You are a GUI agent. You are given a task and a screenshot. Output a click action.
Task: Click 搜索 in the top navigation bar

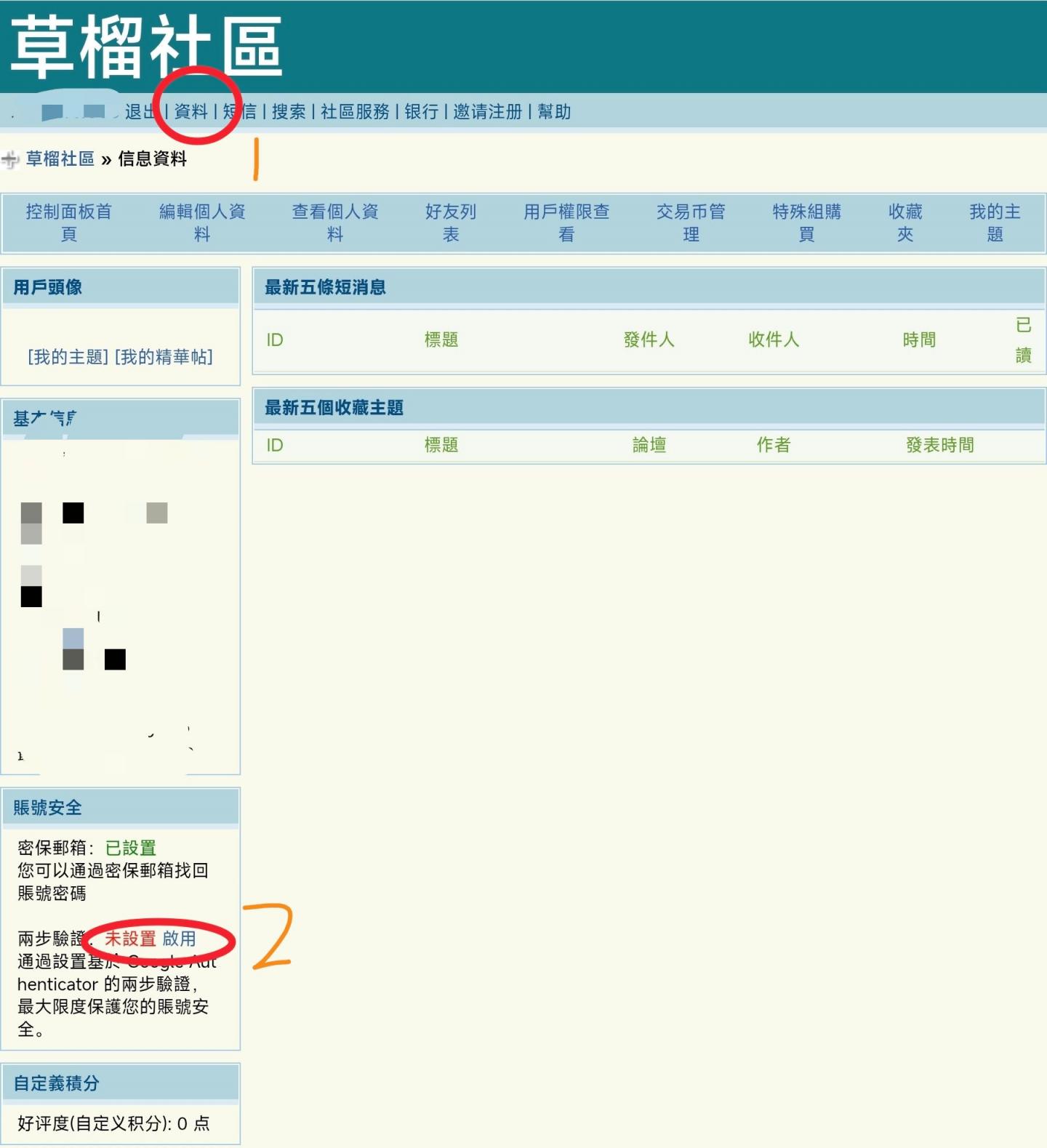(289, 112)
